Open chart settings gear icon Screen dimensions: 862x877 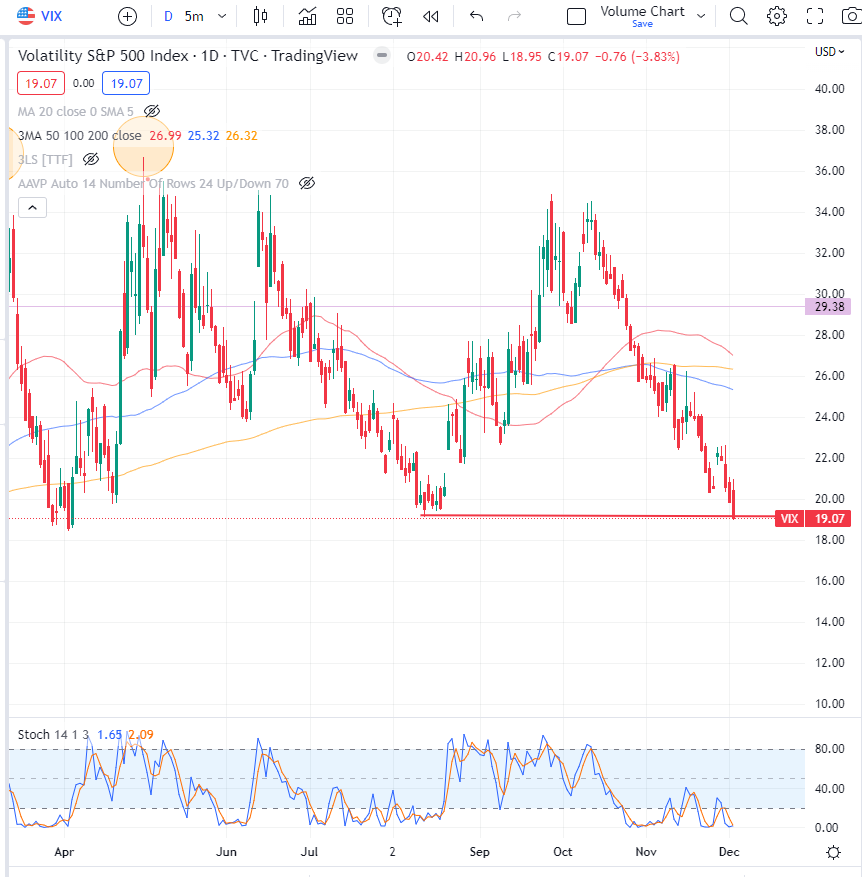coord(776,16)
